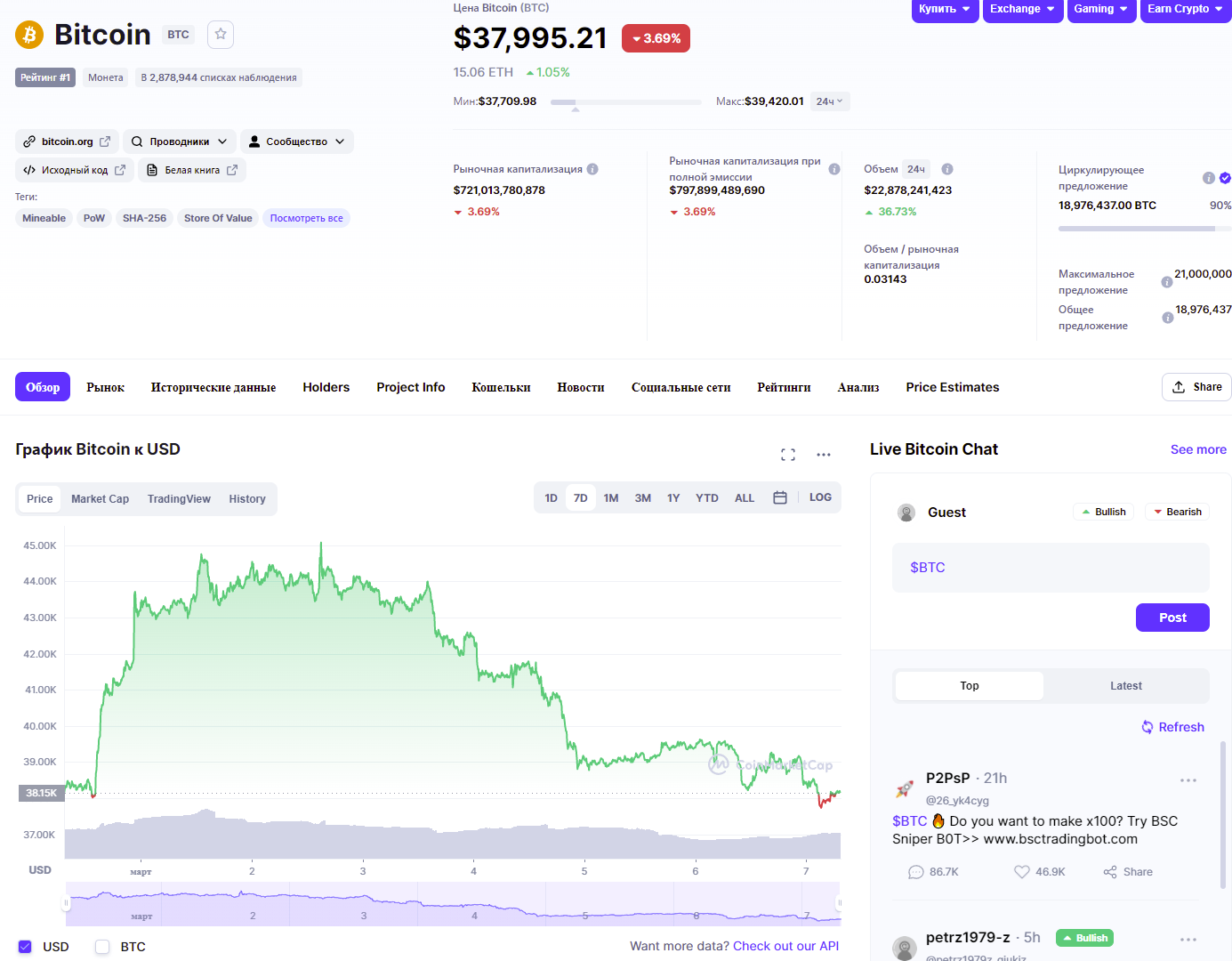Screen dimensions: 1232x961
Task: Click Post button in chat
Action: 1172,618
